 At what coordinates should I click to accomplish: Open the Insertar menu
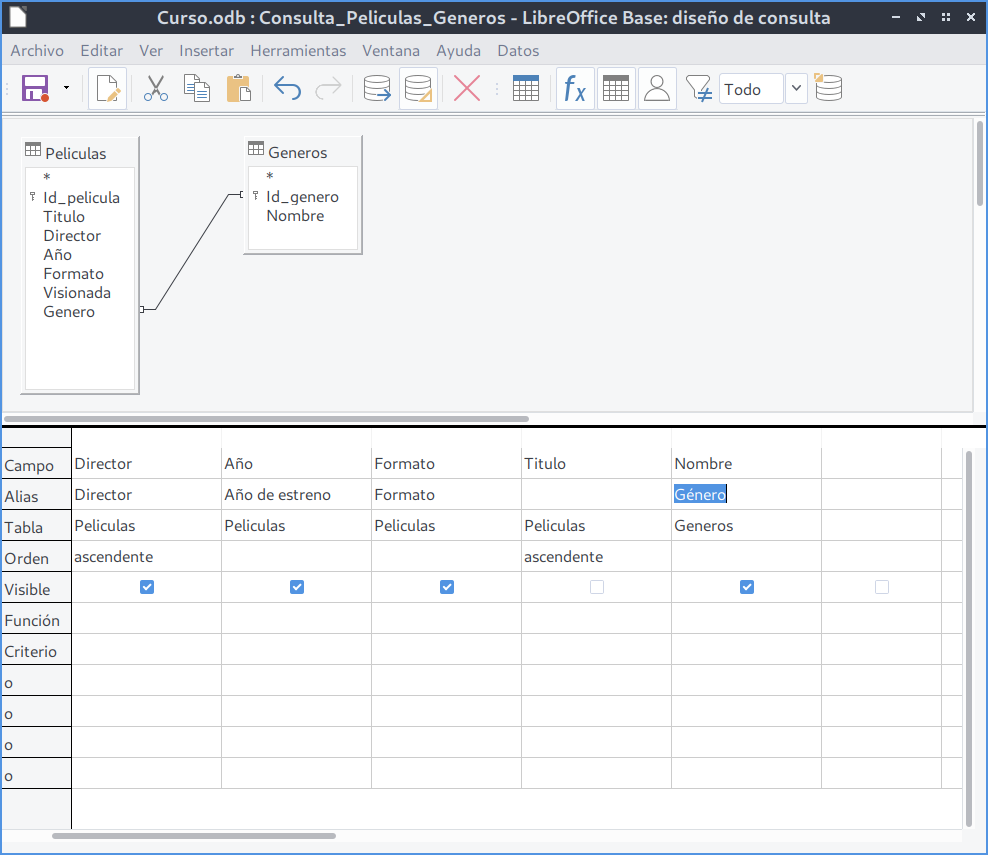coord(206,51)
